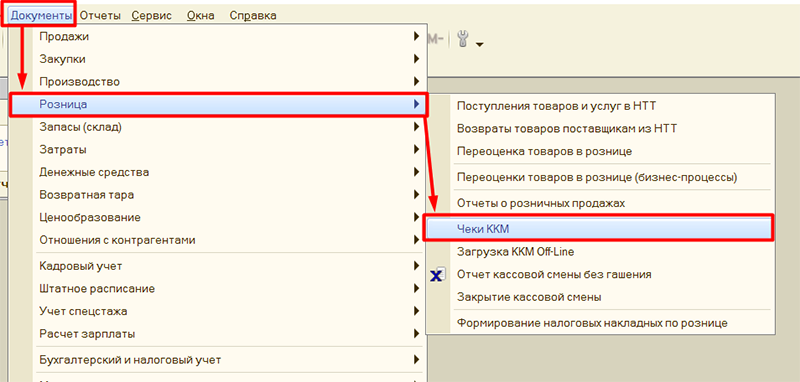
Task: Expand arrow on Бухгалтерский и налоговый учет row
Action: [417, 360]
